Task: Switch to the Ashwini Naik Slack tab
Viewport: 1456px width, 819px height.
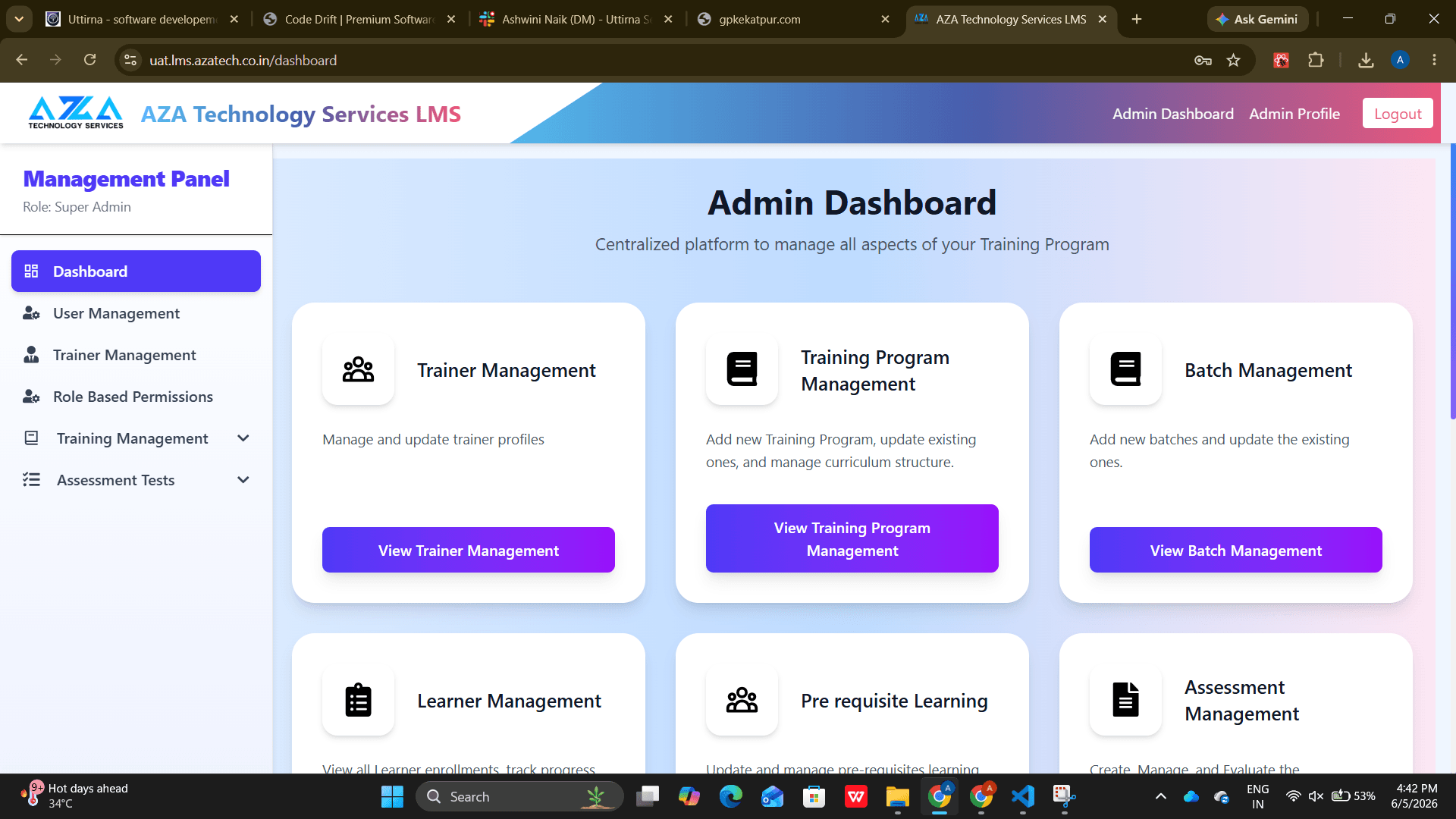Action: click(x=576, y=19)
